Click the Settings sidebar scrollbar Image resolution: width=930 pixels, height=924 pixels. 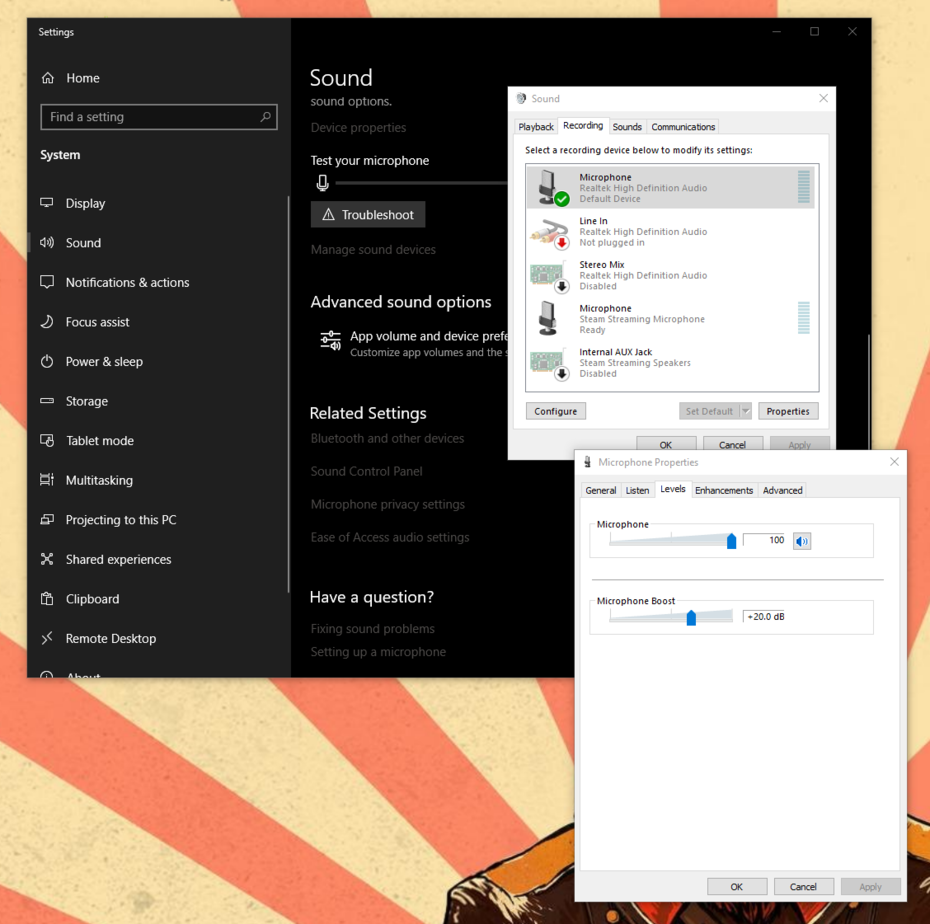(289, 394)
